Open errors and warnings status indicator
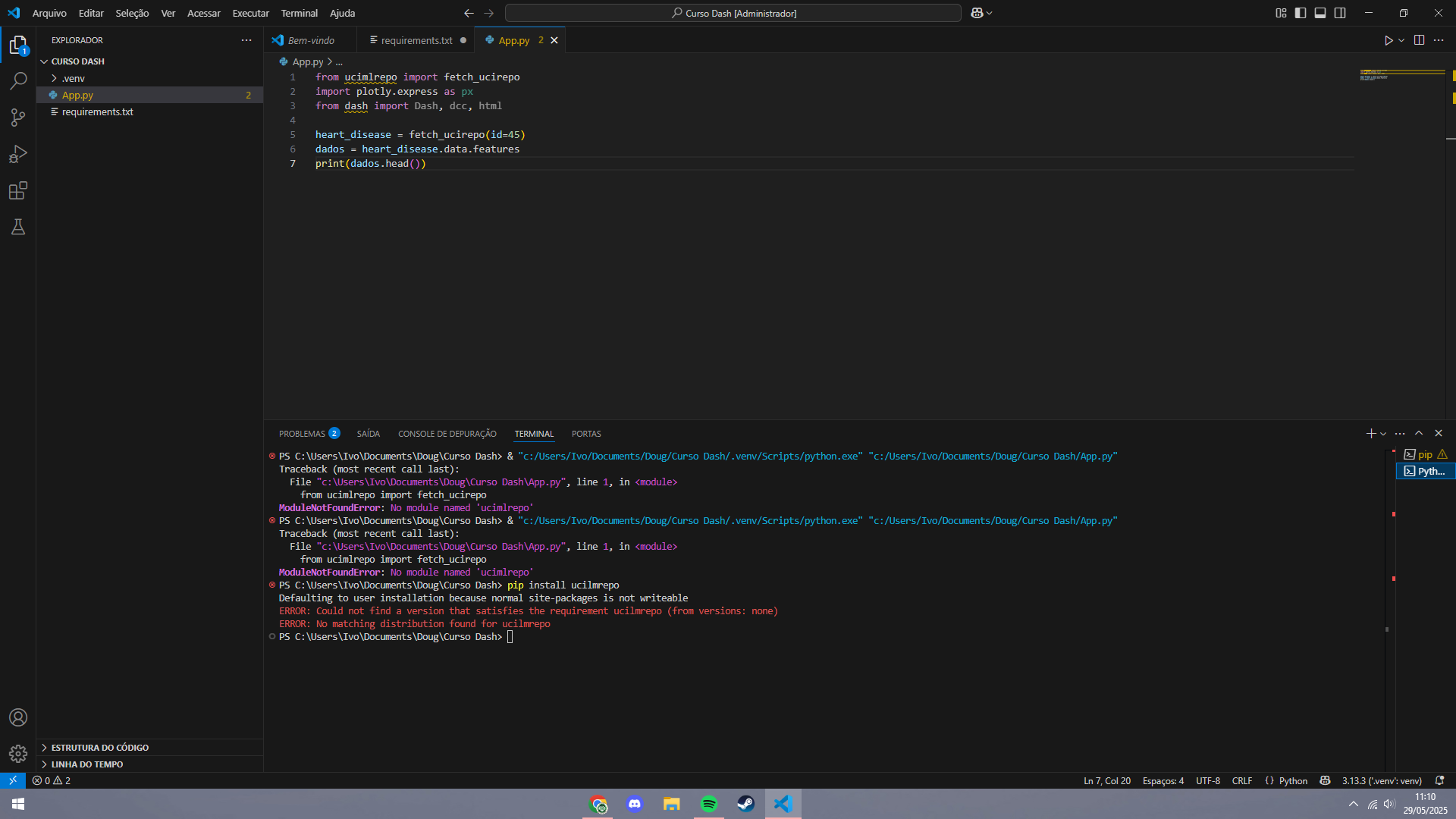1456x819 pixels. [52, 780]
